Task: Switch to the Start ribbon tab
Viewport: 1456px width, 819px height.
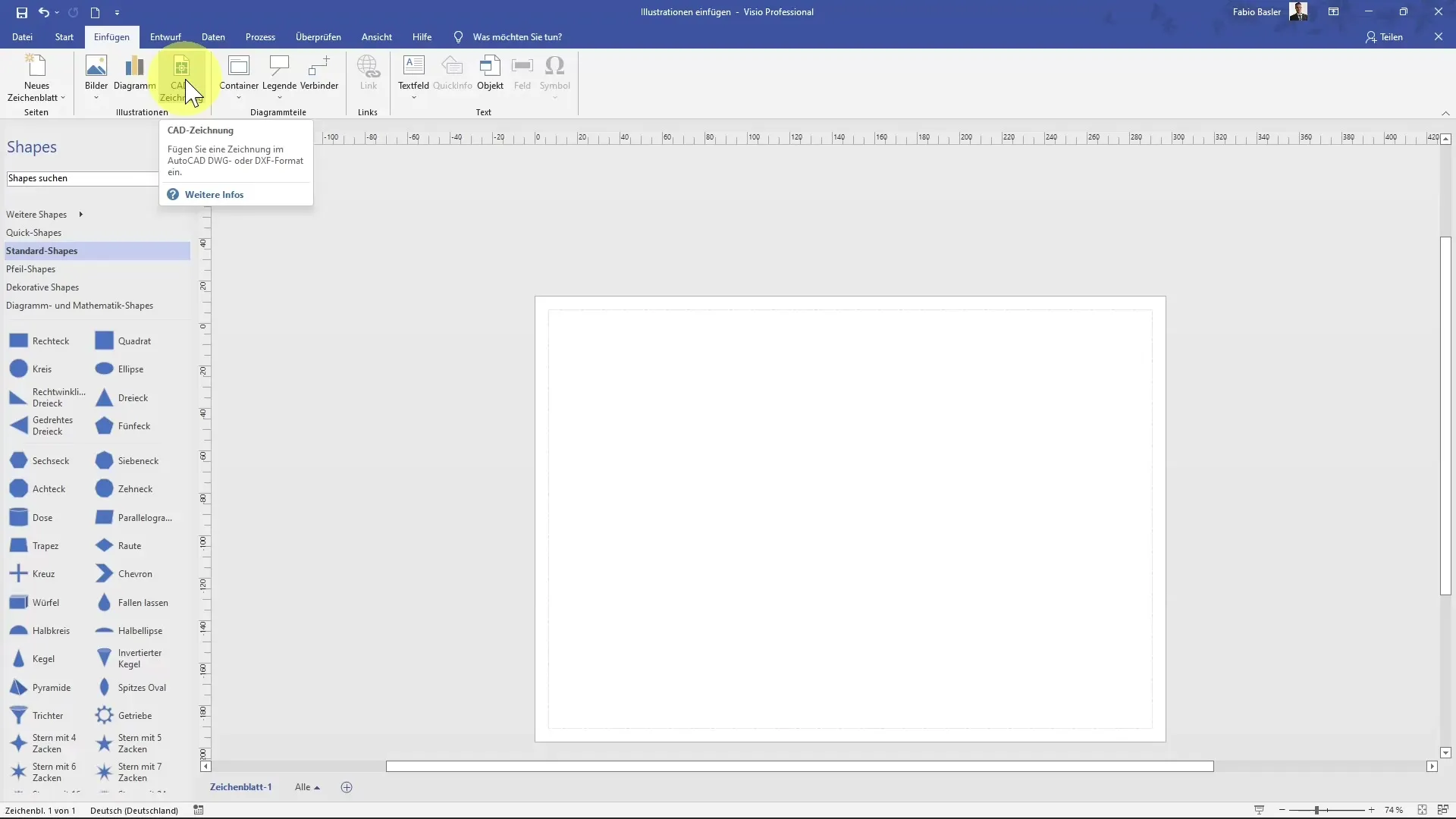Action: (64, 36)
